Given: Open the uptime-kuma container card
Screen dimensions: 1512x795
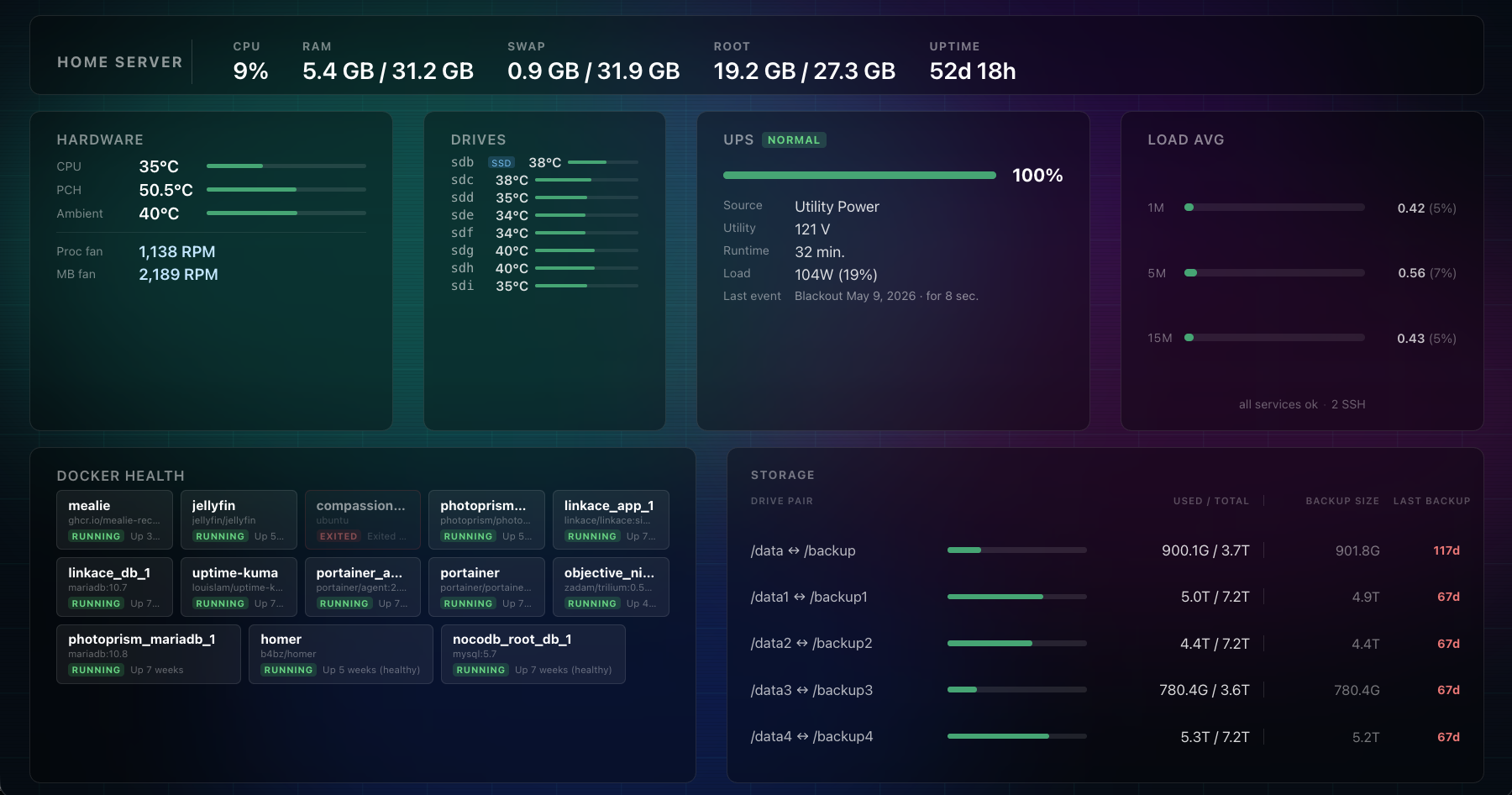Looking at the screenshot, I should (x=239, y=587).
